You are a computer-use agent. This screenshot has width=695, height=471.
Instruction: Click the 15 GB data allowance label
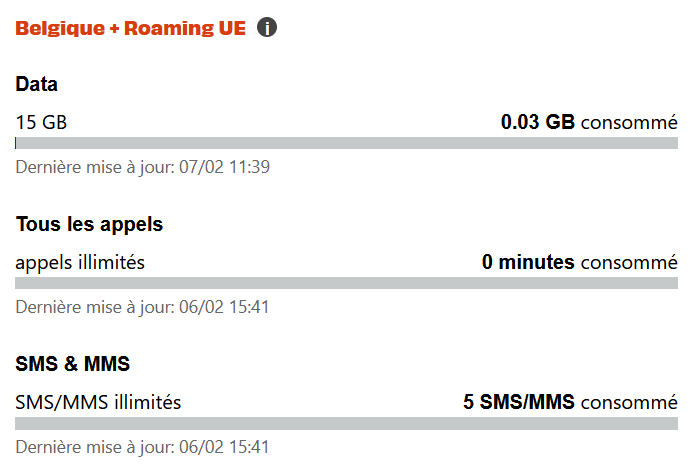[x=41, y=123]
